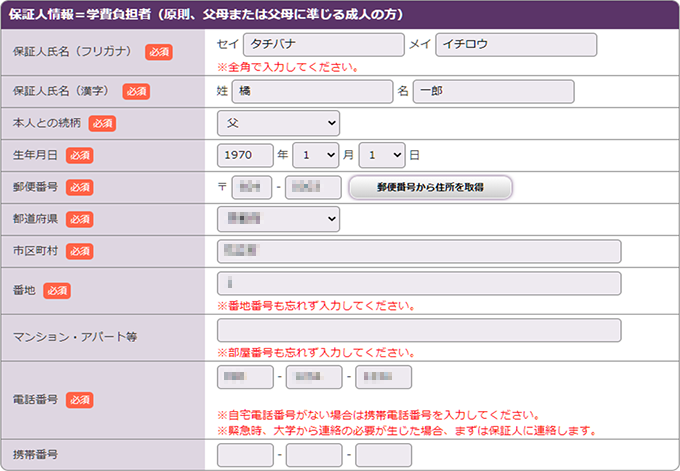Screen dimensions: 680x471
Task: Open the 都道府県 prefecture dropdown
Action: click(x=278, y=219)
